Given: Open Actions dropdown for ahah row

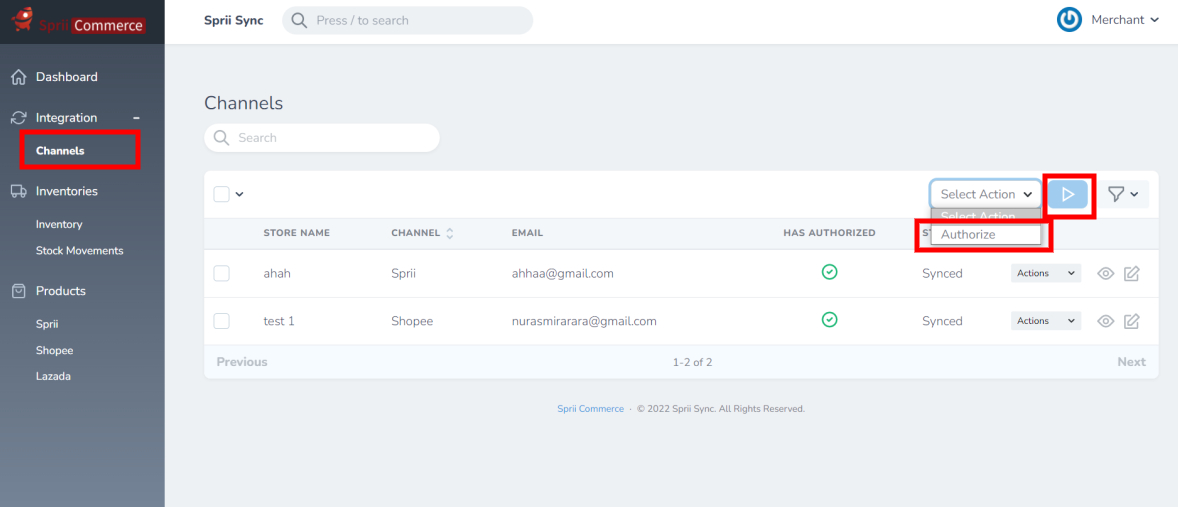Looking at the screenshot, I should 1046,273.
